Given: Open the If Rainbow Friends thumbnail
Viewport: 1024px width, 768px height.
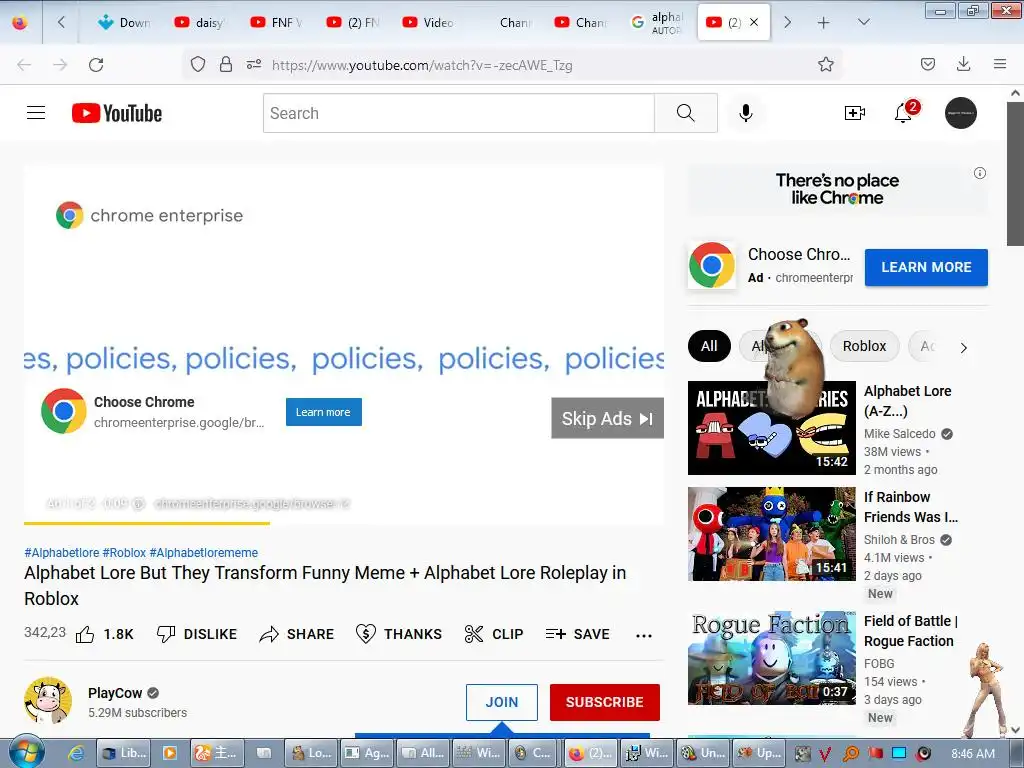Looking at the screenshot, I should click(x=771, y=534).
